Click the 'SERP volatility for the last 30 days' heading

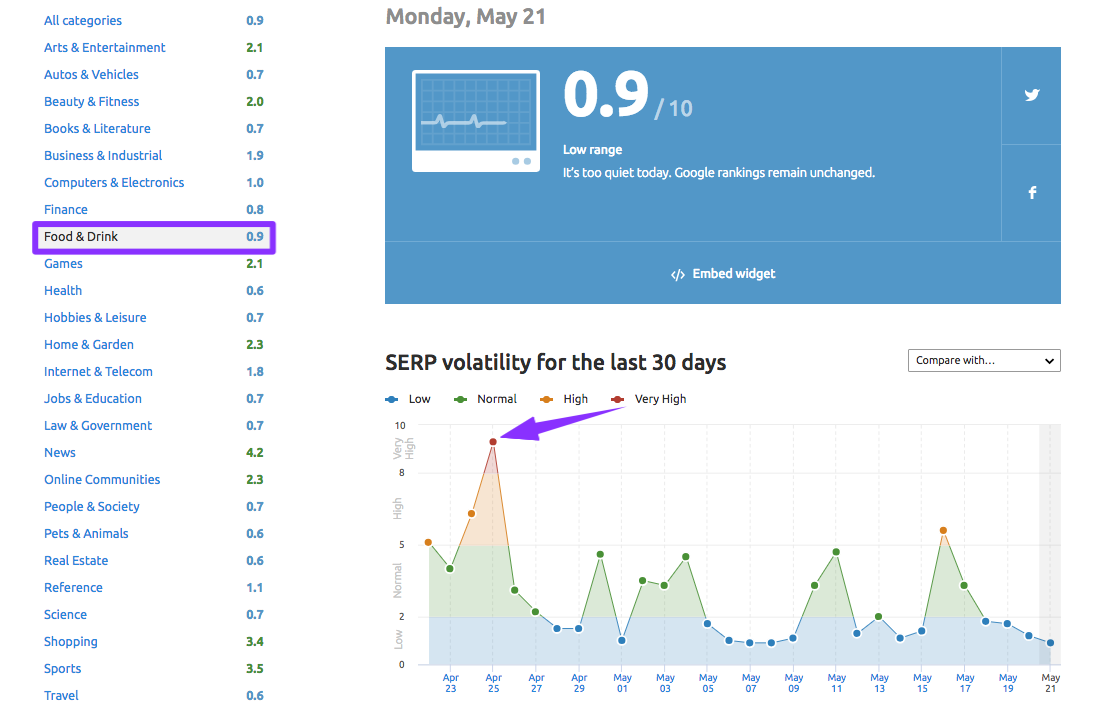[x=556, y=363]
